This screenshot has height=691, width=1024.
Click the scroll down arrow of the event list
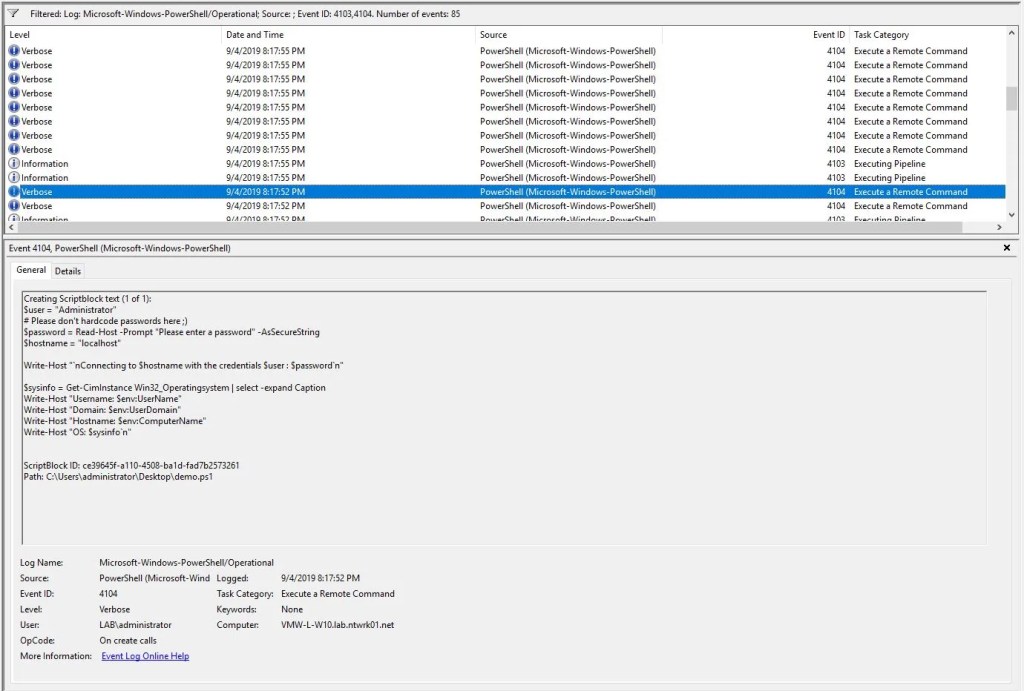coord(1012,215)
